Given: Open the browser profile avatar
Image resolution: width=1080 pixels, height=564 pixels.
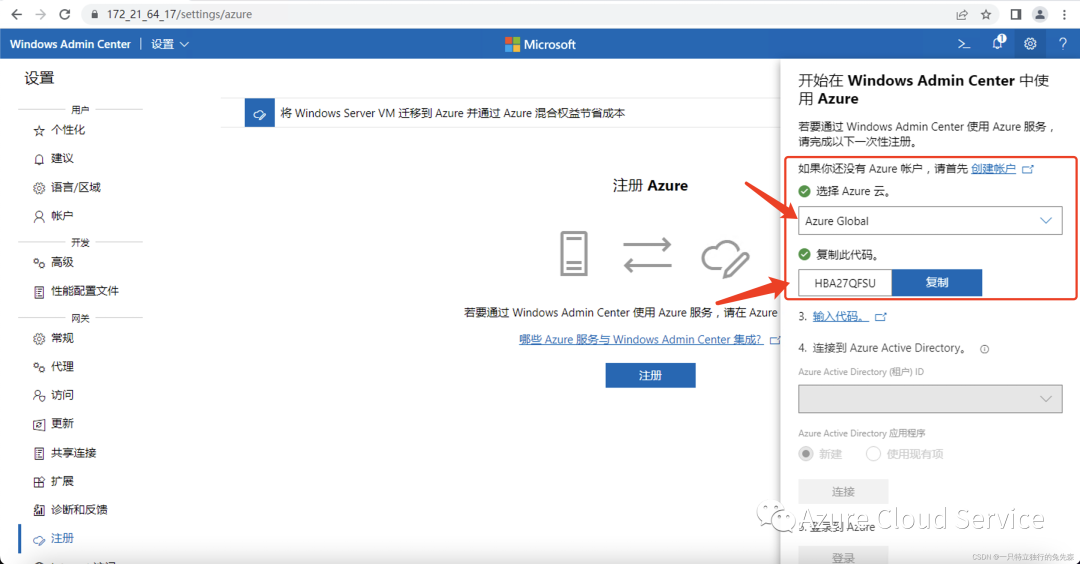Looking at the screenshot, I should tap(1039, 14).
